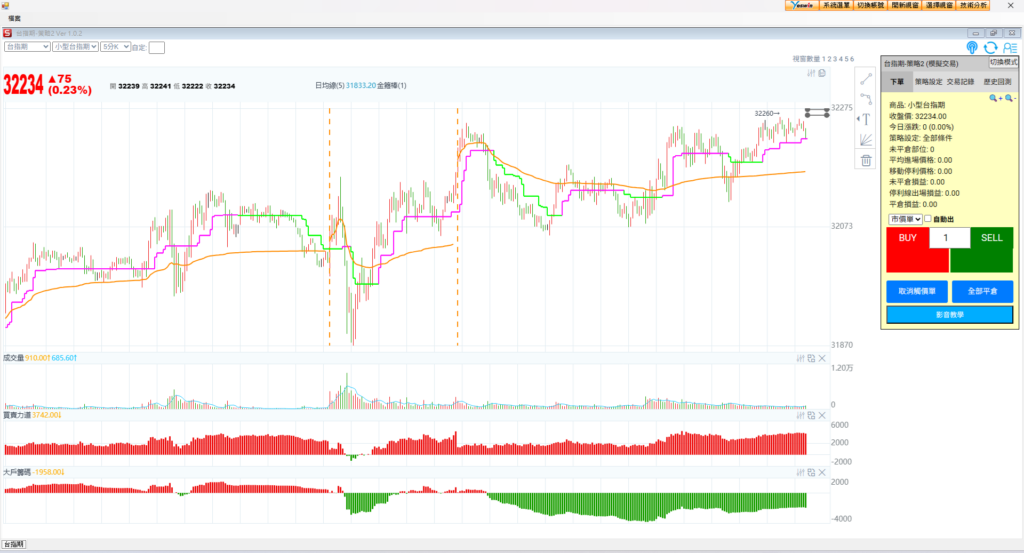This screenshot has width=1024, height=553.
Task: Pick the fan lines drawing tool
Action: 866,139
